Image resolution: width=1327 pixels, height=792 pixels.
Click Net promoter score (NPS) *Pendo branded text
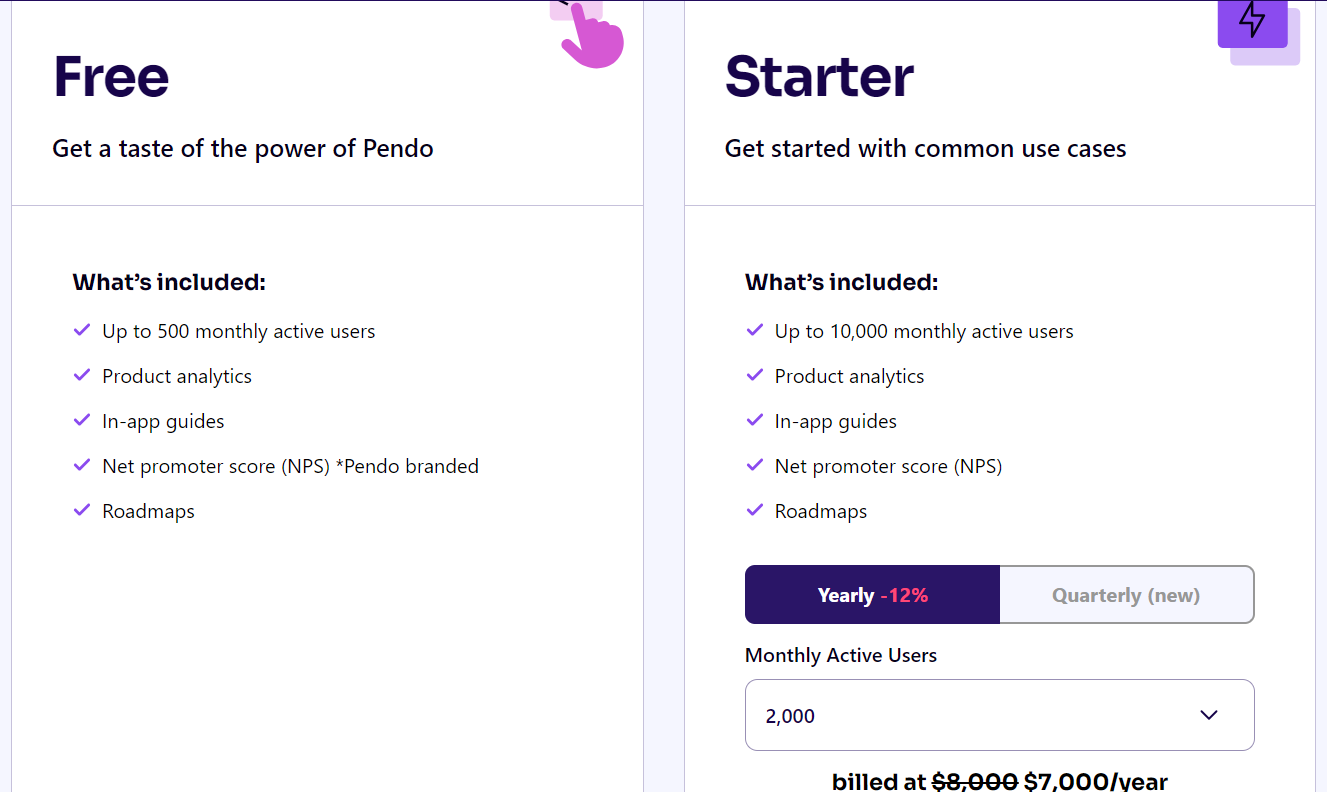[290, 466]
